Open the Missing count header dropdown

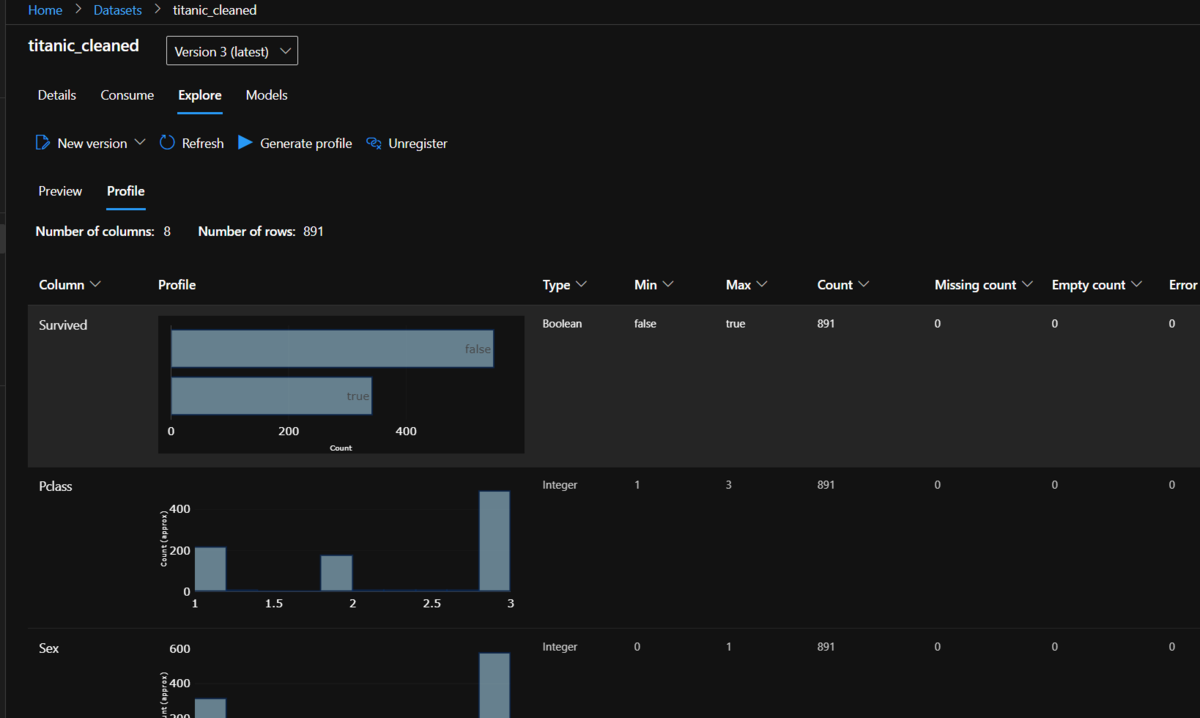coord(1026,285)
